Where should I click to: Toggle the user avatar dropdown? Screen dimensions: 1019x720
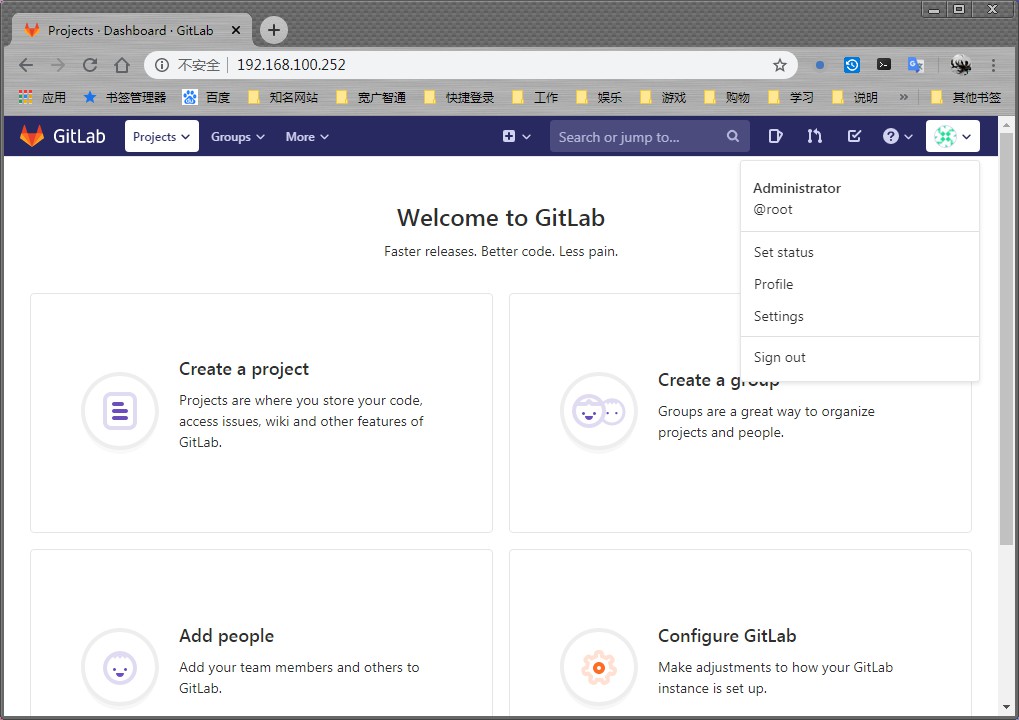[952, 136]
